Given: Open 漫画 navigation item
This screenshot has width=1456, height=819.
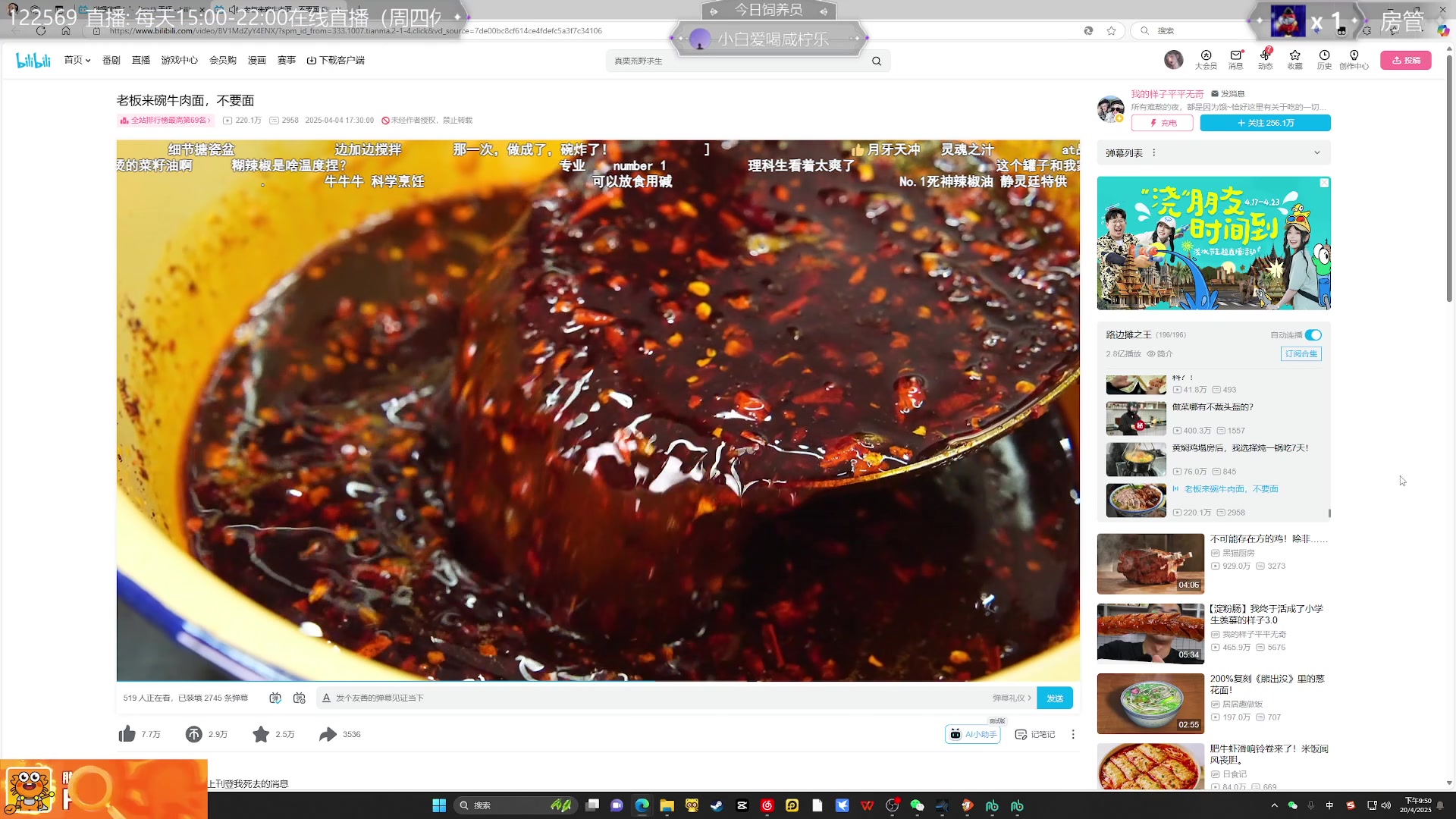Looking at the screenshot, I should [257, 60].
